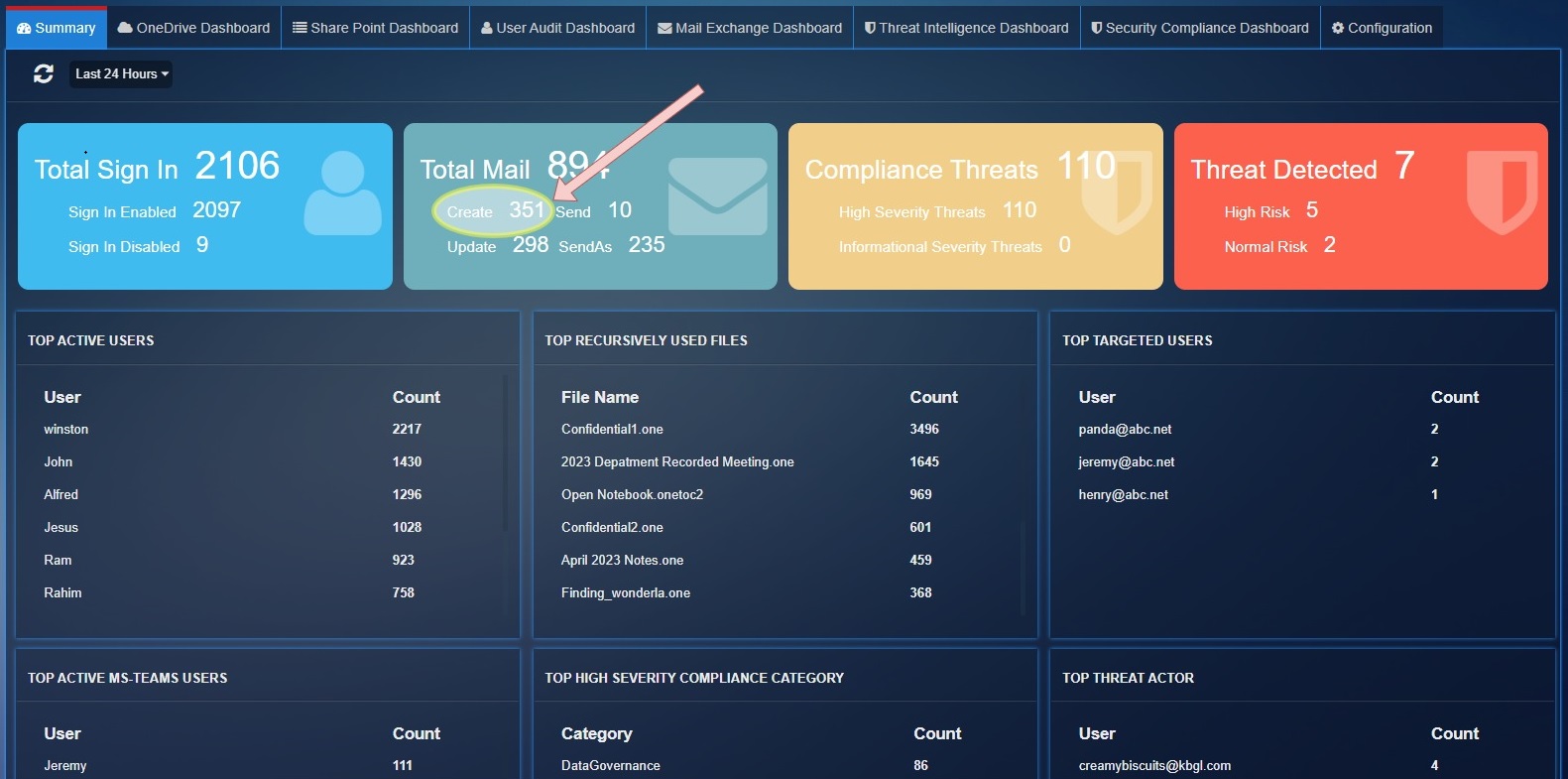Image resolution: width=1568 pixels, height=779 pixels.
Task: Click the Top Active Users panel heading
Action: coord(91,340)
